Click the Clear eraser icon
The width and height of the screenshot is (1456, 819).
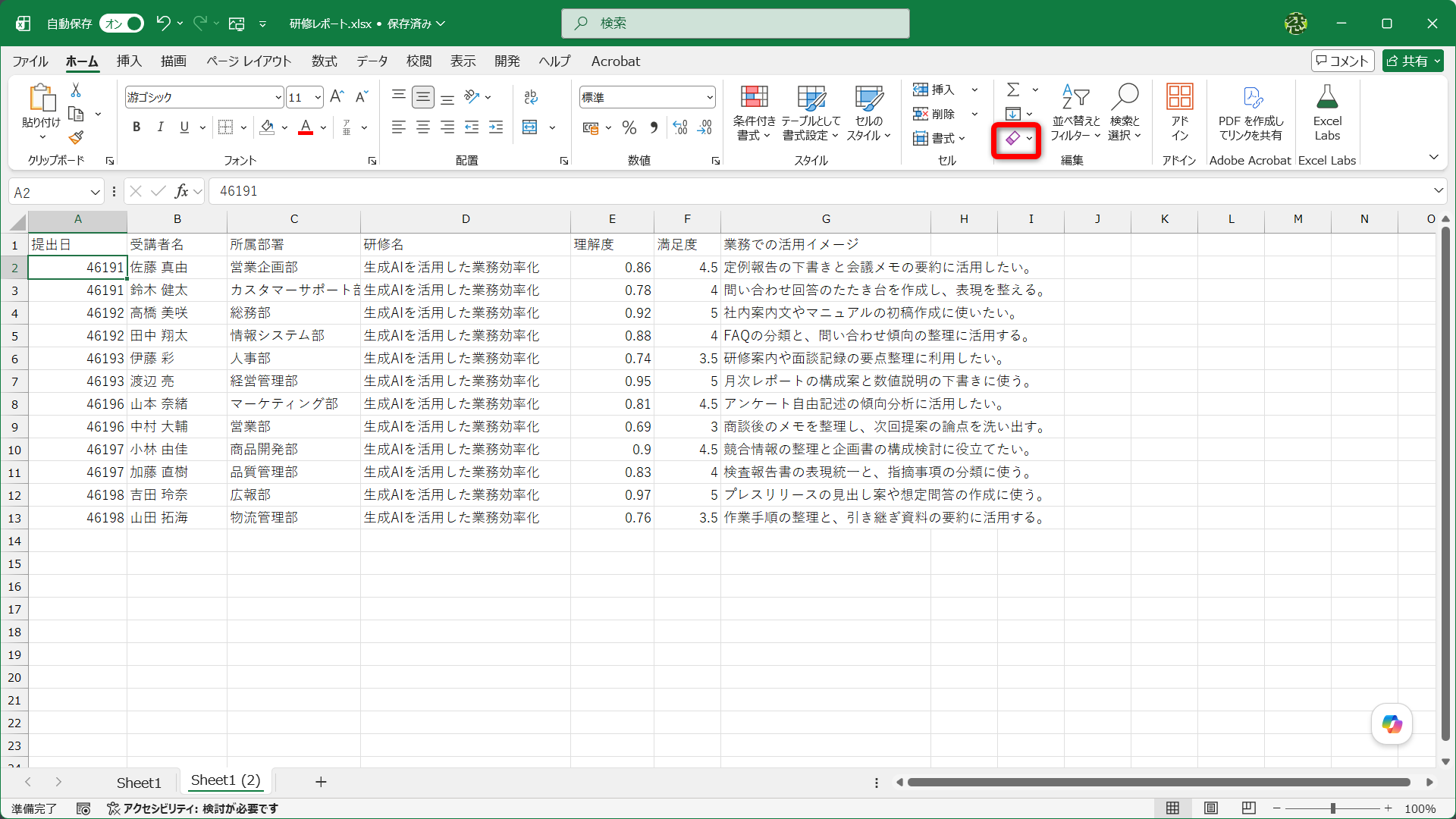pos(1012,139)
